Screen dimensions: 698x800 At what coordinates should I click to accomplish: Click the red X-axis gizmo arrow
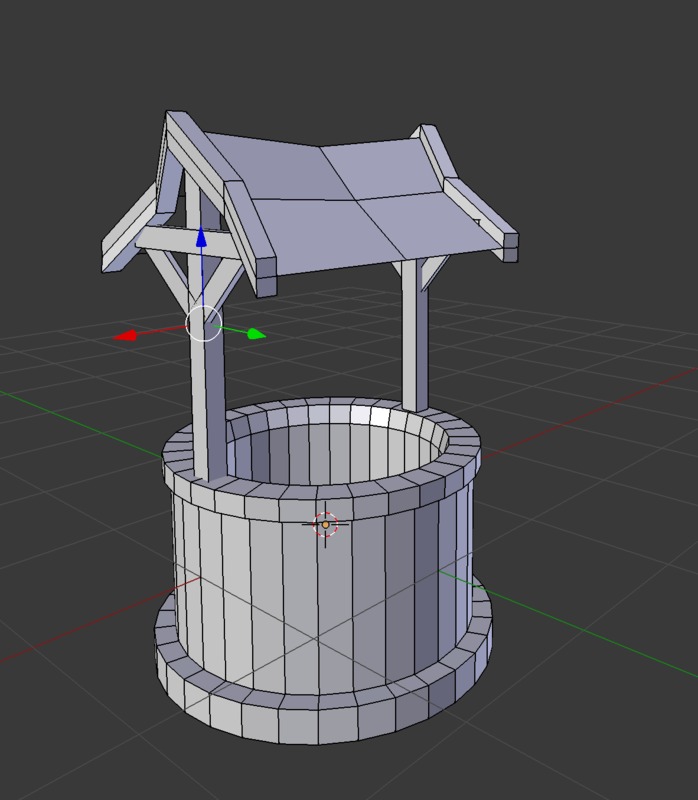[126, 336]
